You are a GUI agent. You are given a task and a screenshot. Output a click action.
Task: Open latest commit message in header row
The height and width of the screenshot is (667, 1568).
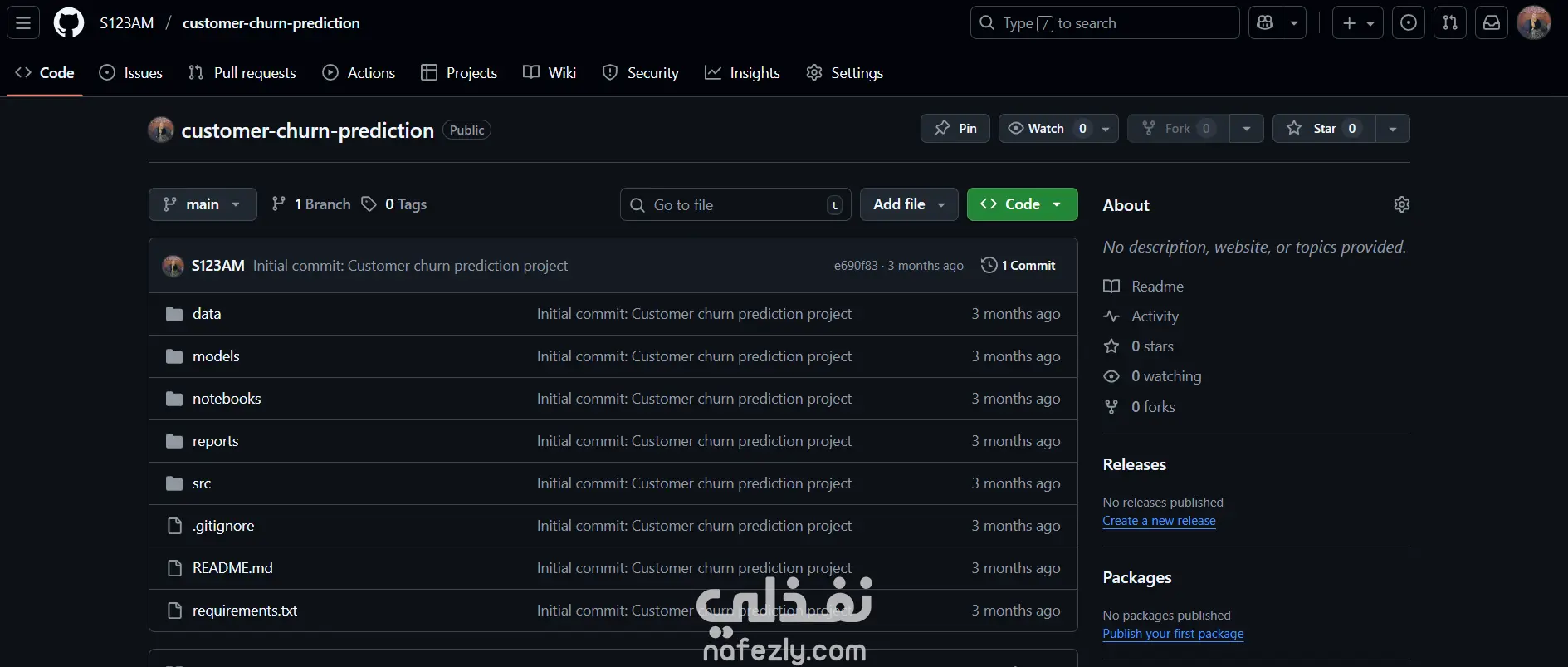click(x=410, y=266)
